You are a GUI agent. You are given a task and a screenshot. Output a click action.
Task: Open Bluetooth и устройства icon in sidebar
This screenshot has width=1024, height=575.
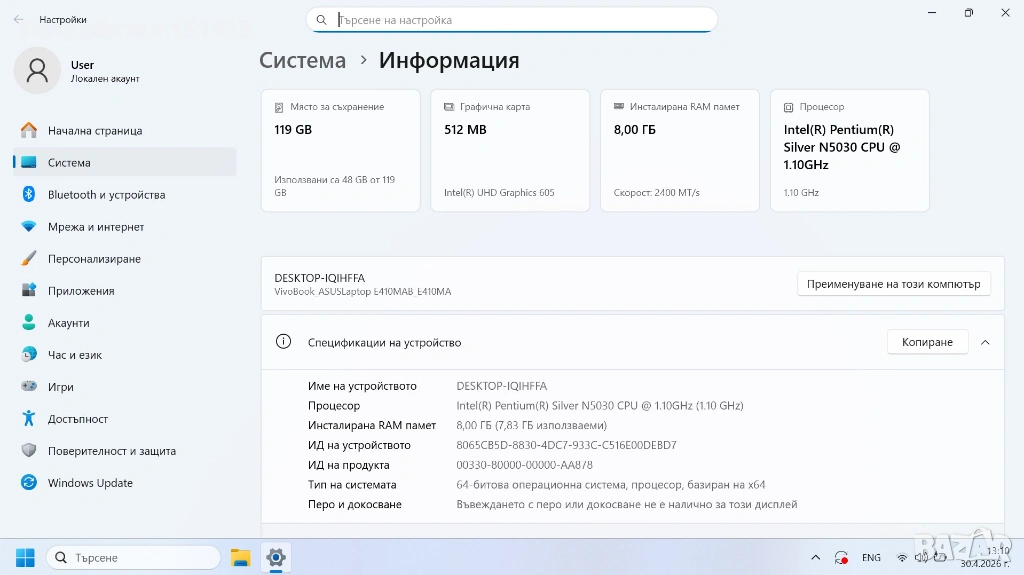click(x=29, y=194)
